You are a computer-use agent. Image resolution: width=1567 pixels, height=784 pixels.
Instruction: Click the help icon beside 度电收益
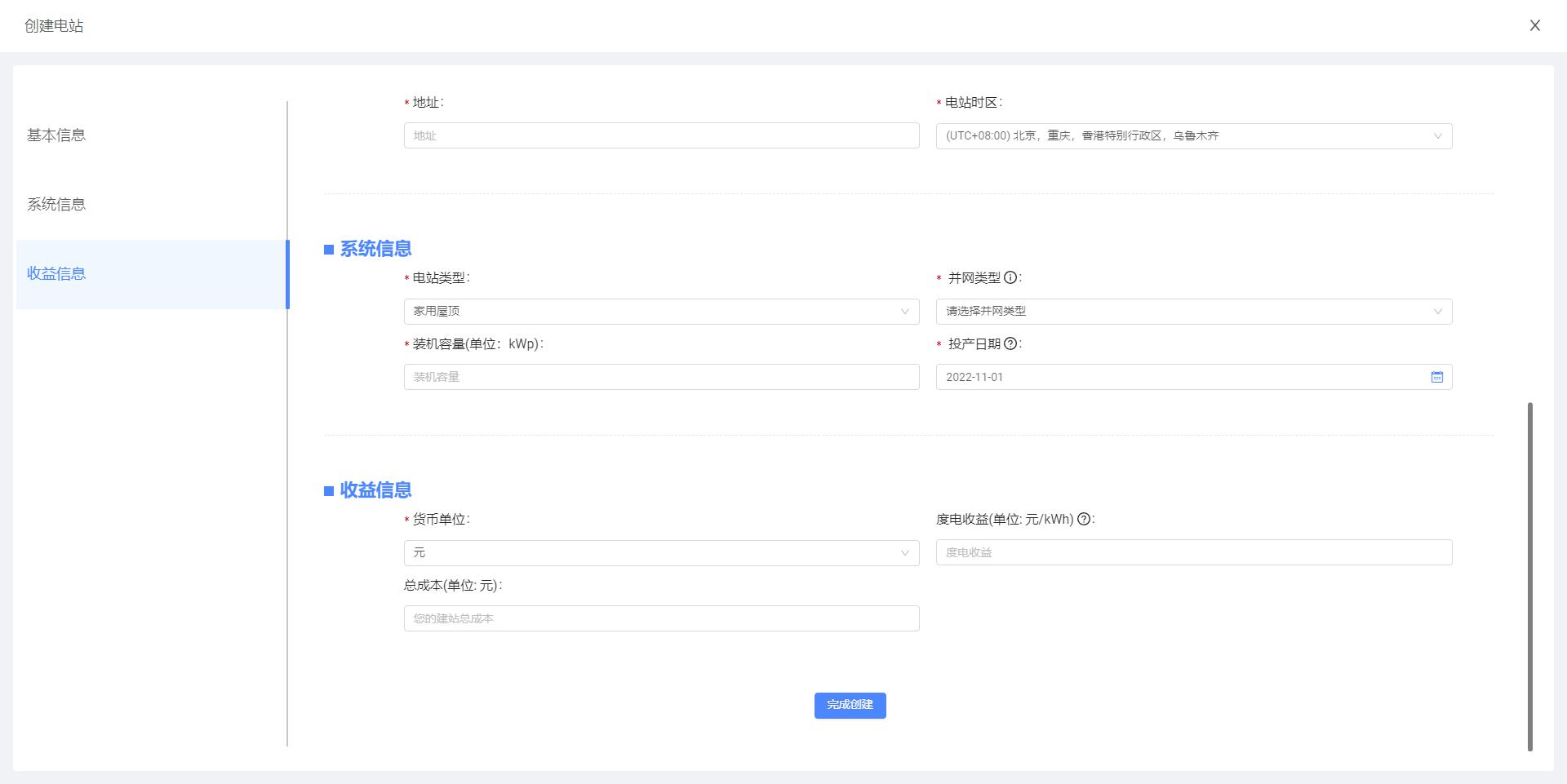1084,519
